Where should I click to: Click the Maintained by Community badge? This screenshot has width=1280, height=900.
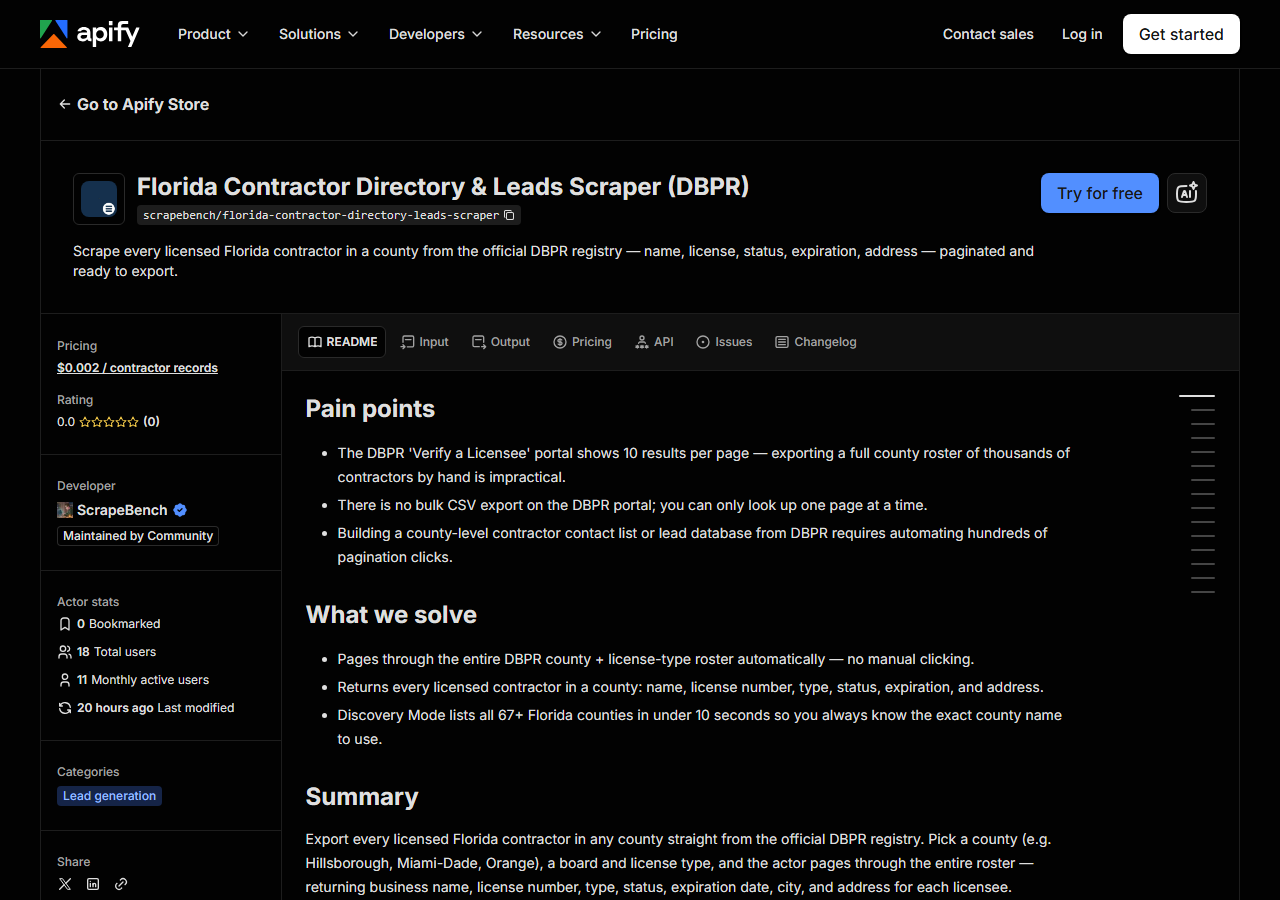point(138,536)
